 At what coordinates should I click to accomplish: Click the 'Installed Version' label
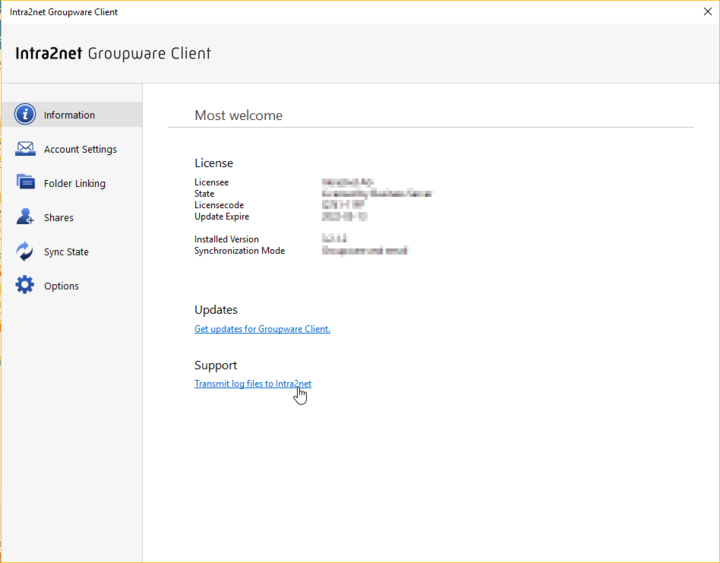point(226,239)
